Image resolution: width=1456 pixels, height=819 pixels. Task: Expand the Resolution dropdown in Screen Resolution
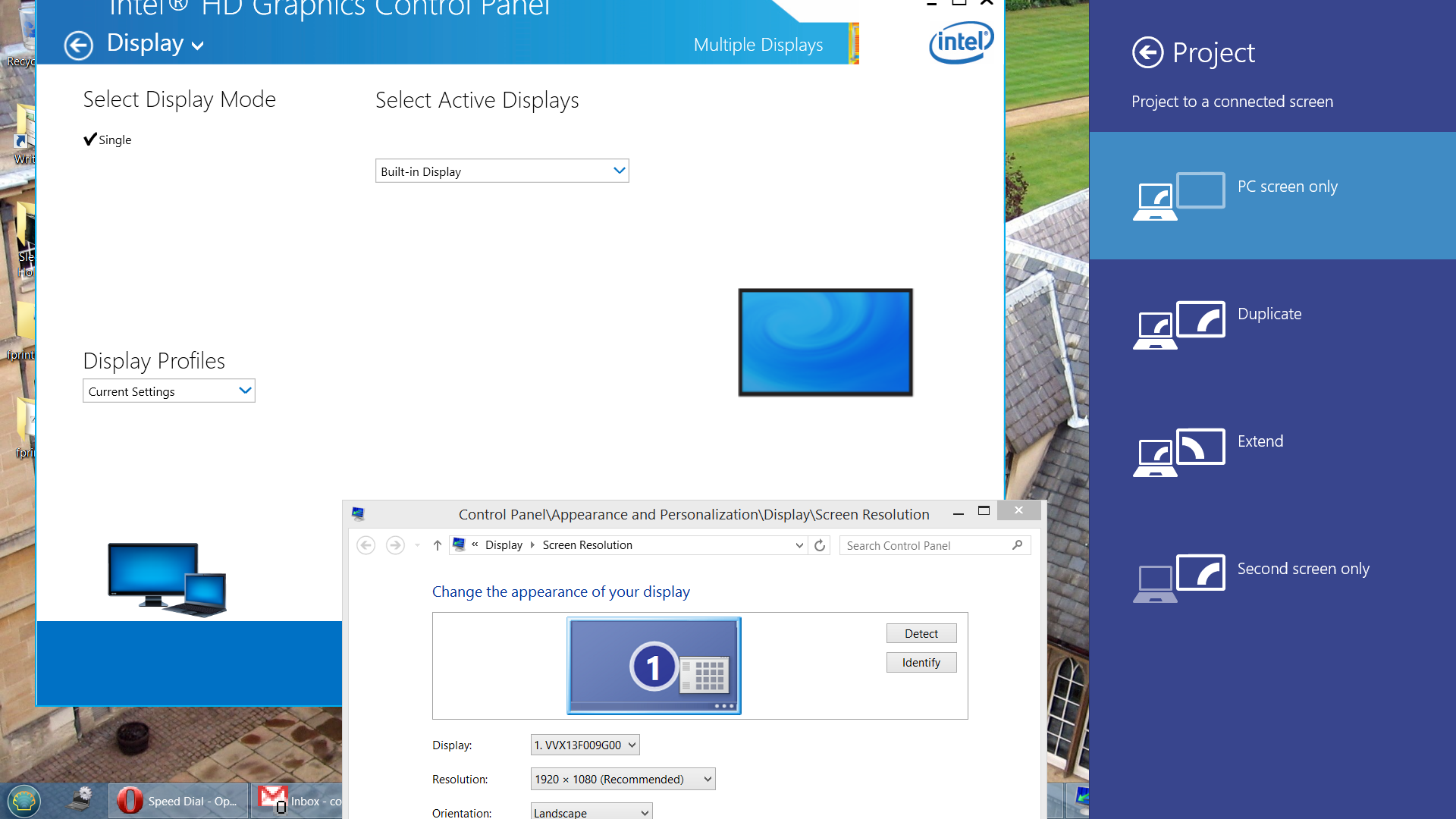tap(705, 779)
